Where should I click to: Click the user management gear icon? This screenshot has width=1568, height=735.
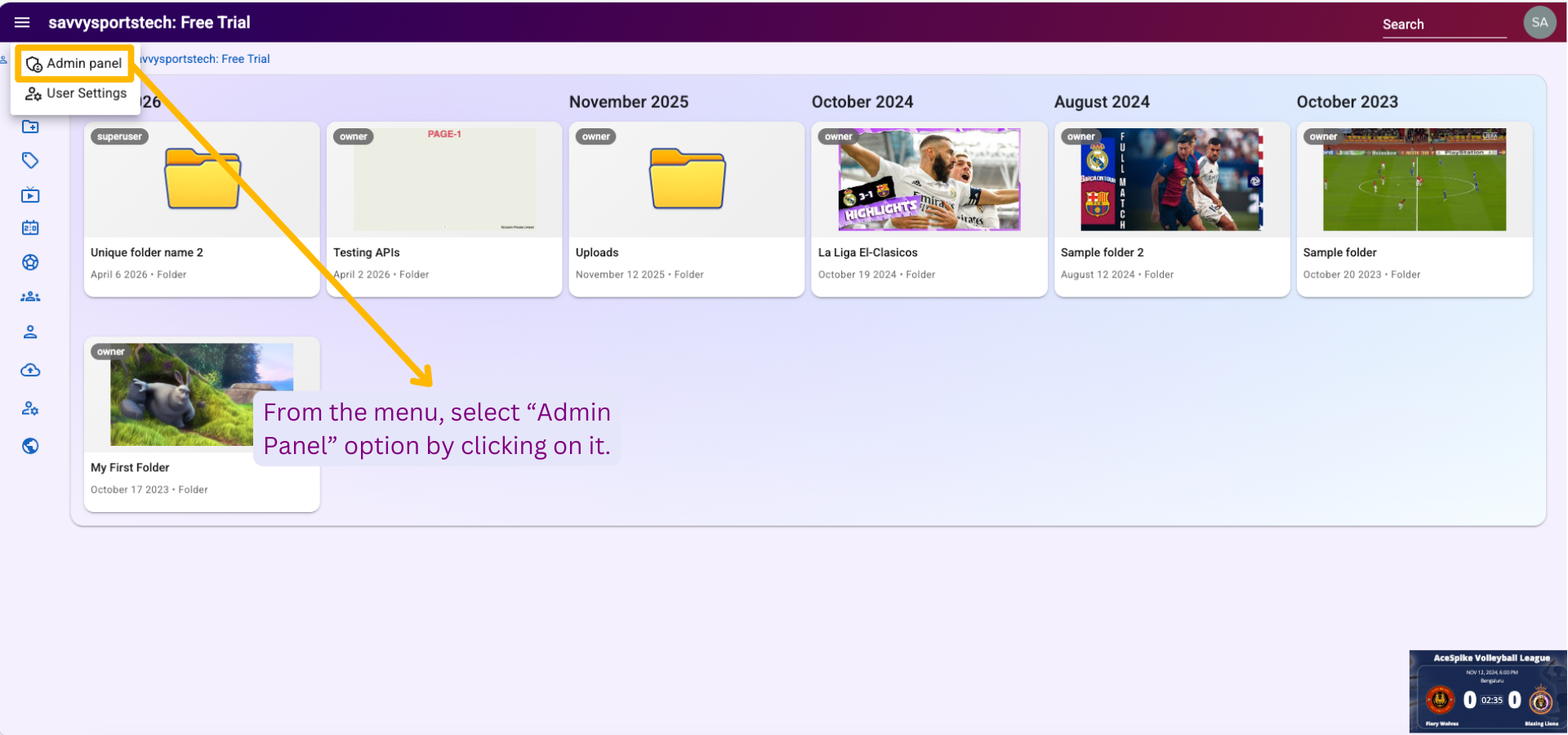pos(30,408)
